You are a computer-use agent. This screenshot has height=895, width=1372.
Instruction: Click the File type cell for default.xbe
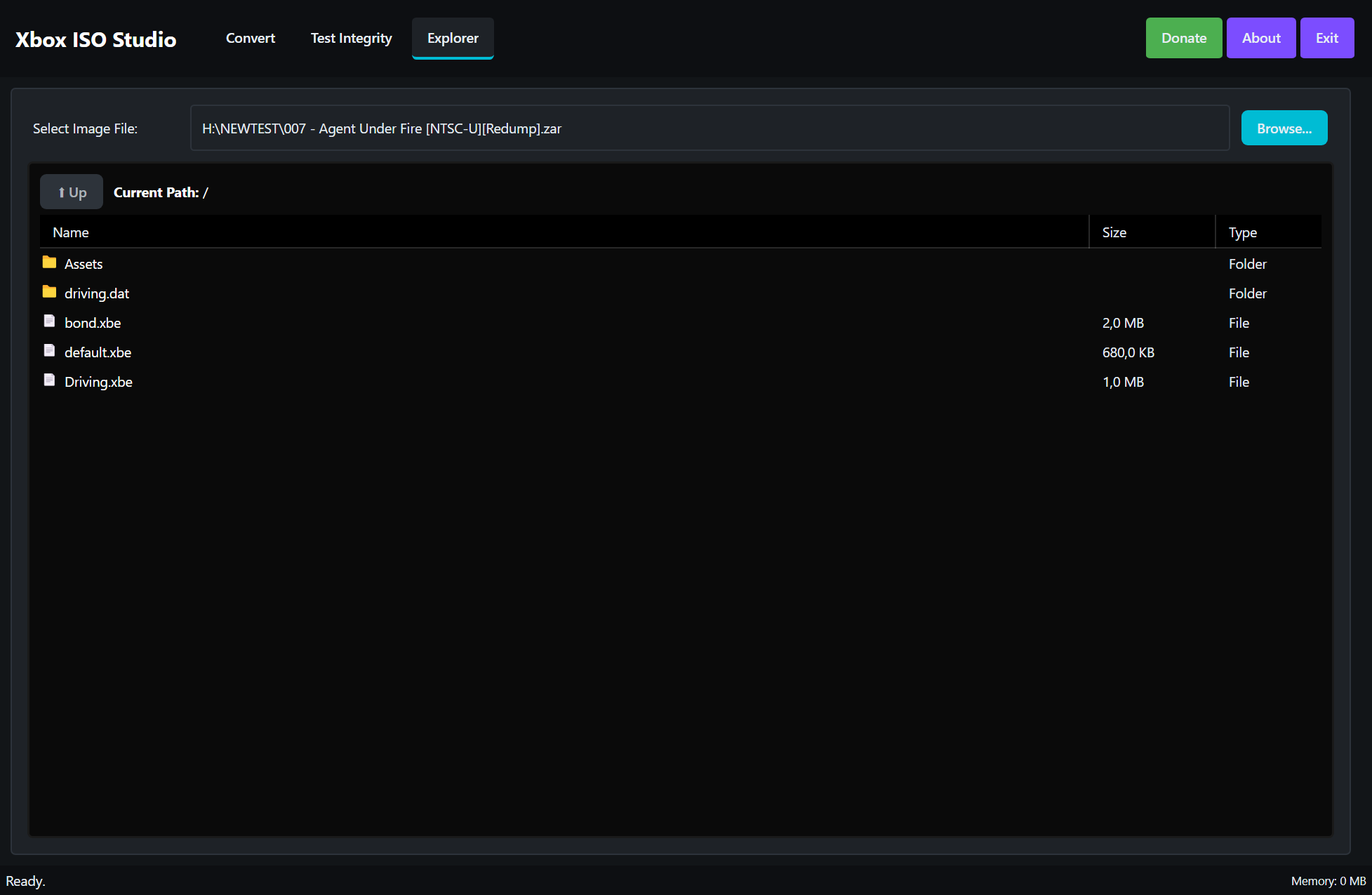[x=1239, y=352]
